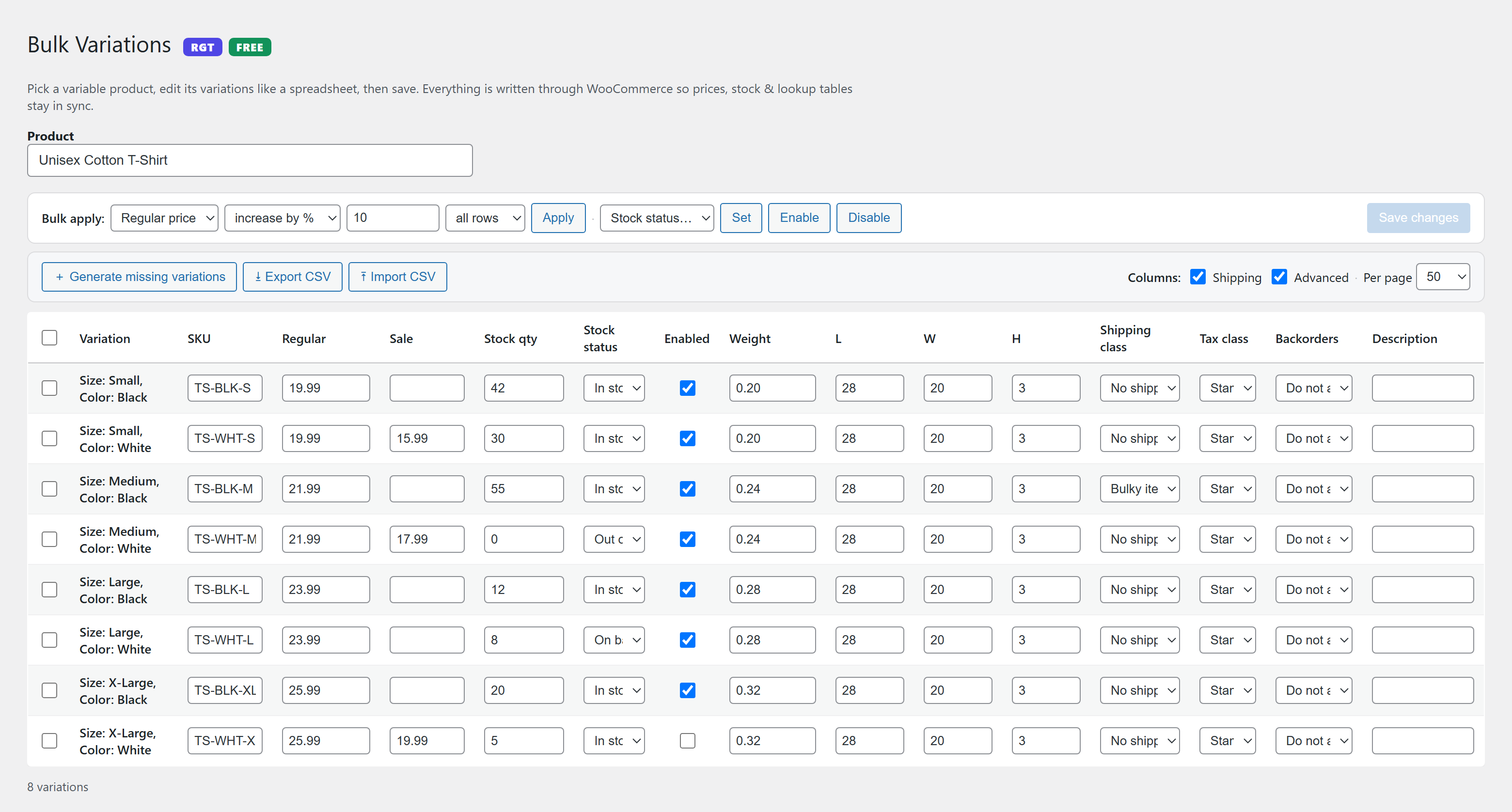1512x812 pixels.
Task: Click Save changes
Action: coord(1418,218)
